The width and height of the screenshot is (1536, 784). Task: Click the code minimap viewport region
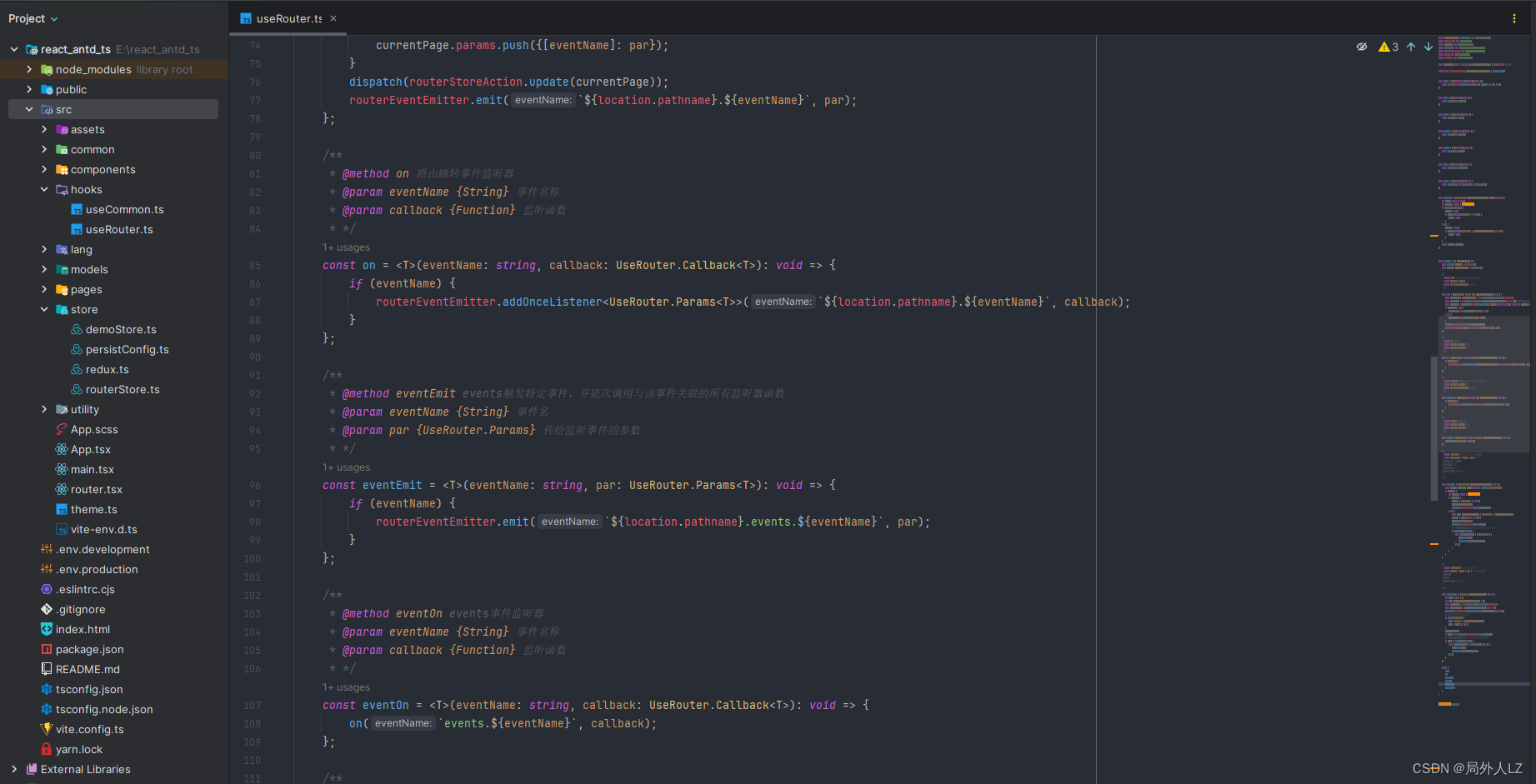coord(1483,383)
